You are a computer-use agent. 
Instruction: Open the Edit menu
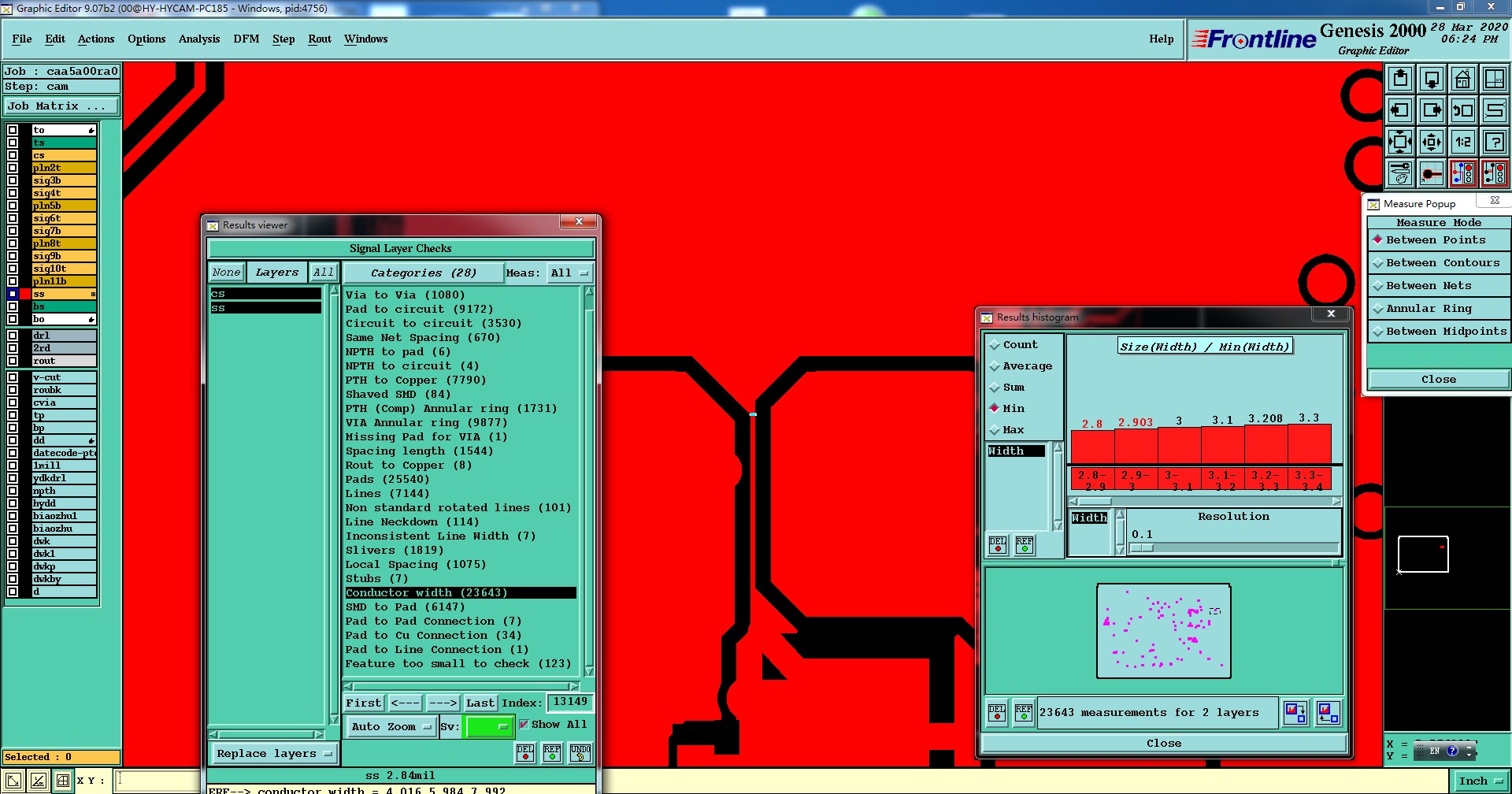pos(55,39)
